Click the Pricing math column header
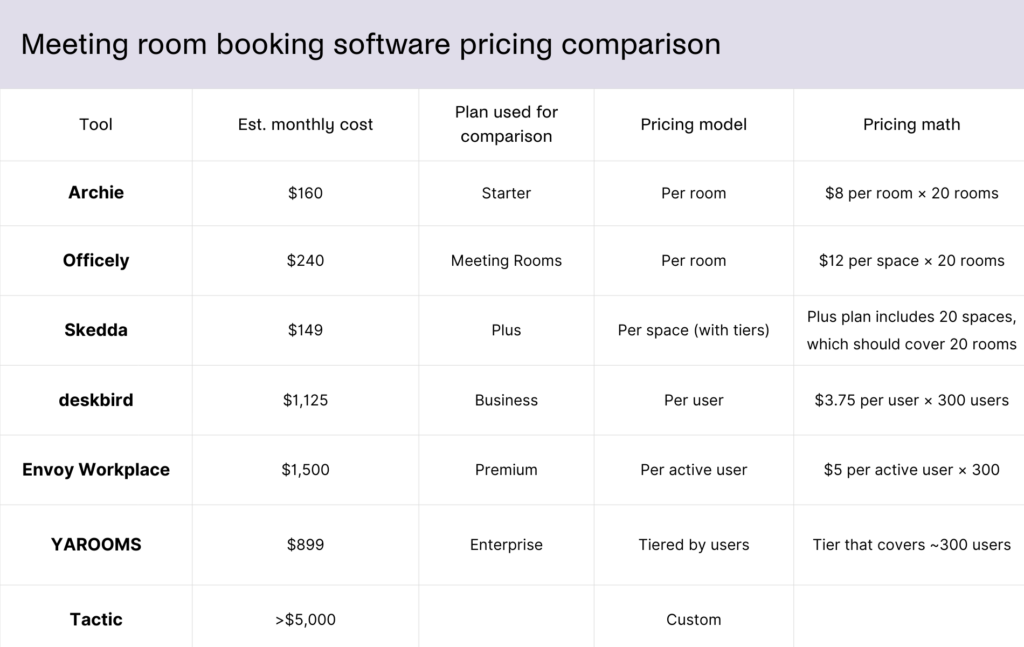1024x647 pixels. point(911,125)
